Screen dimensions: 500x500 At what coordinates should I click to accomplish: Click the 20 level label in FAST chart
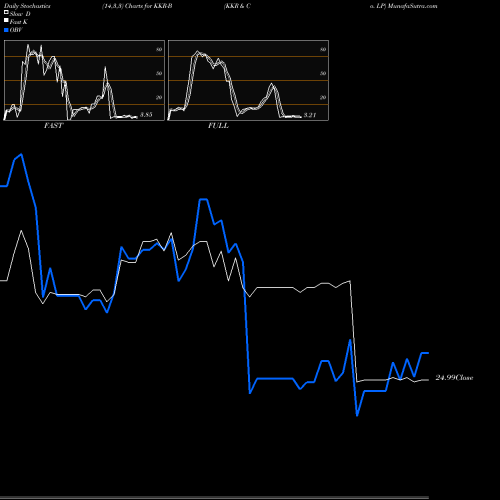tap(159, 98)
